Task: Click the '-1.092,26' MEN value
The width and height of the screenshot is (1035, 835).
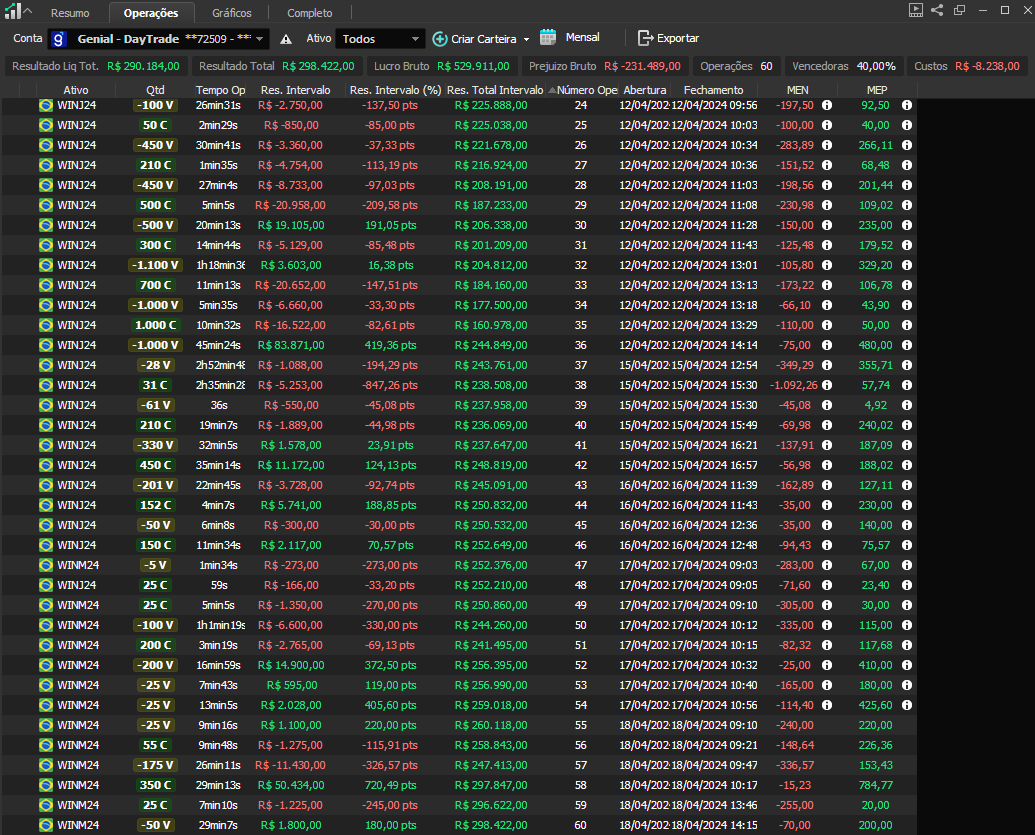Action: [793, 385]
